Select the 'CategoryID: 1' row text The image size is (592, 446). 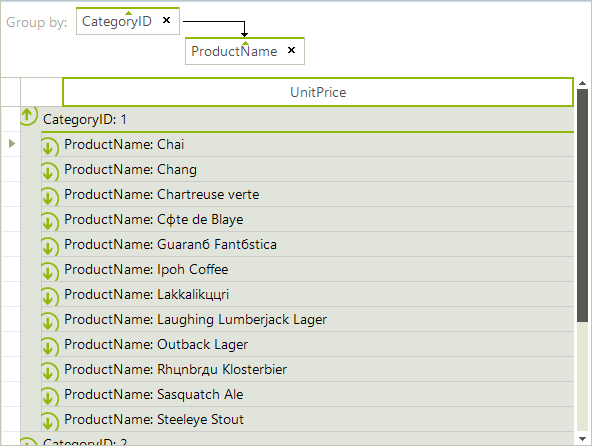[x=85, y=120]
